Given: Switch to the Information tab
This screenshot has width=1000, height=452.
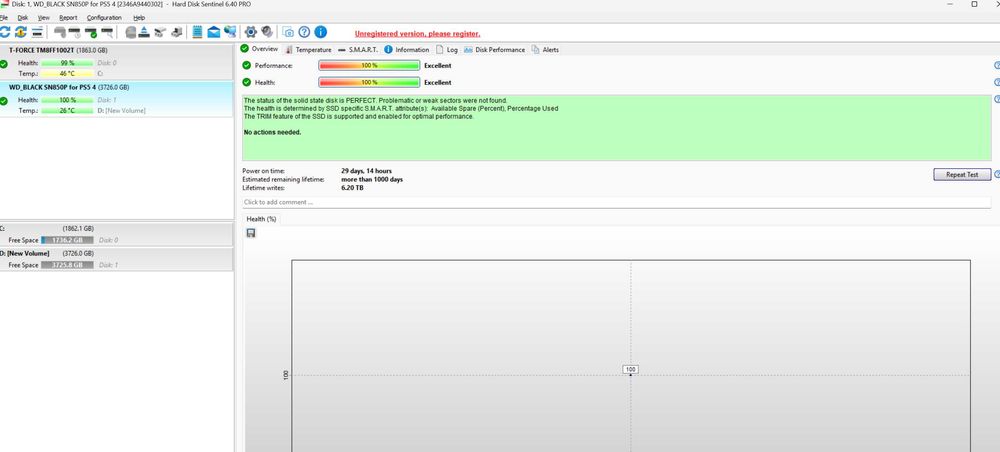Looking at the screenshot, I should [x=407, y=50].
